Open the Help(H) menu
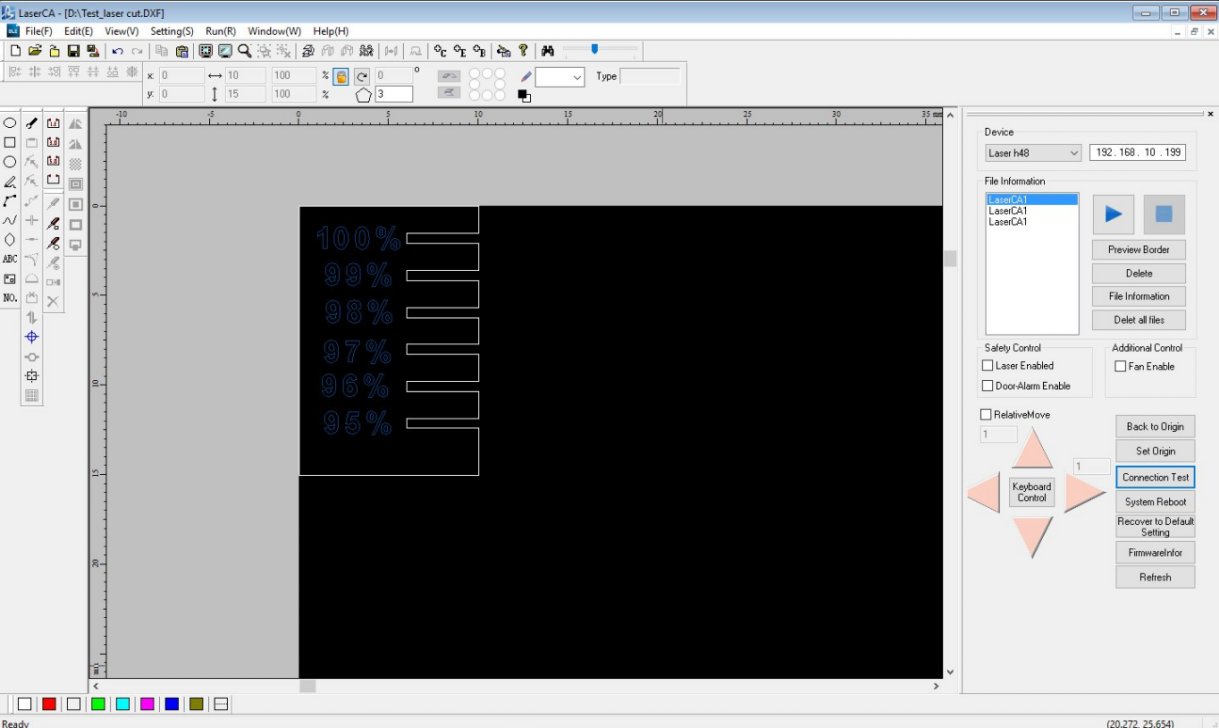Screen dimensions: 1219x728 [331, 31]
